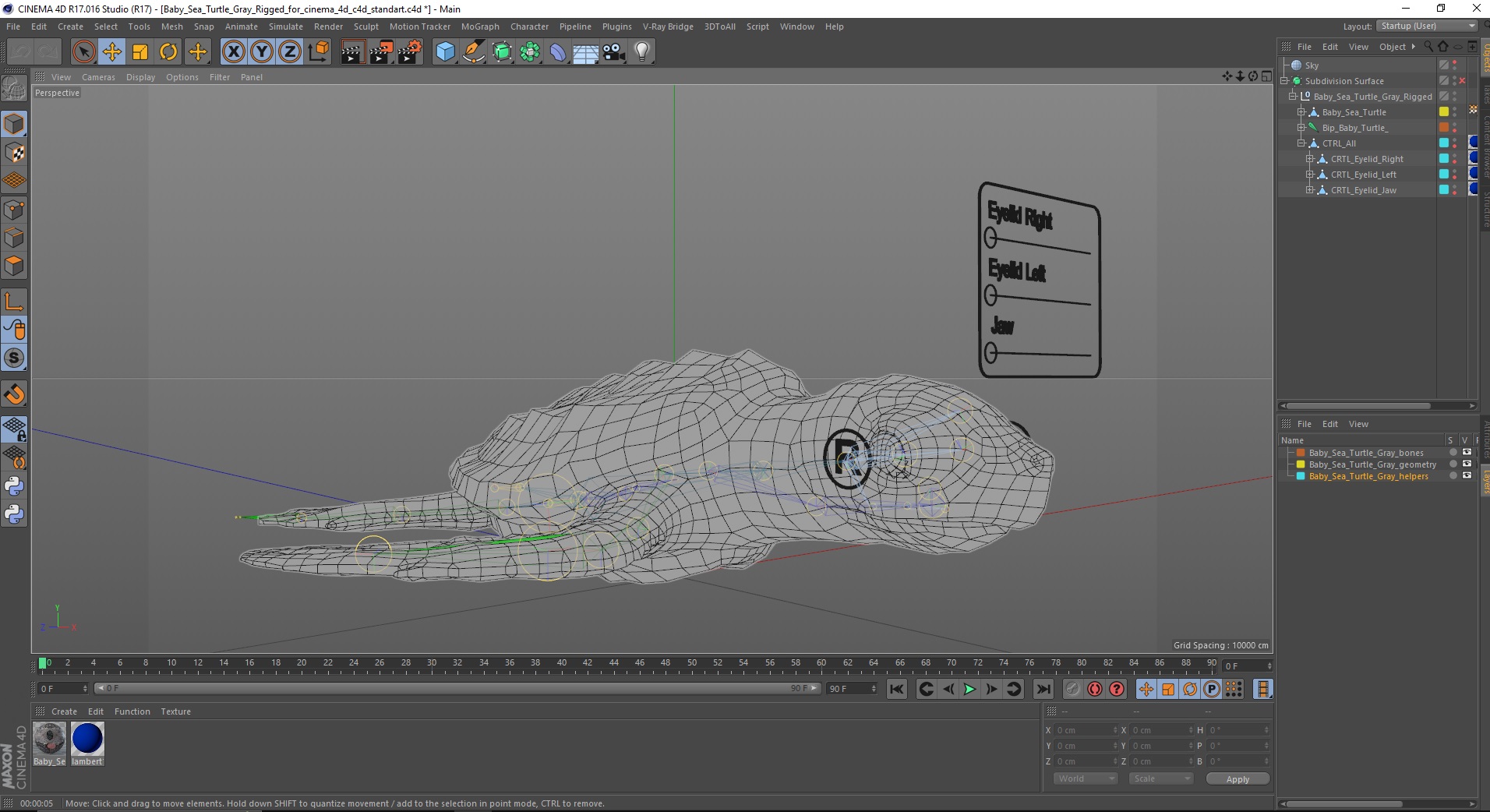Screen dimensions: 1490x812
Task: Collapse the CTRL_All hierarchy
Action: pyautogui.click(x=1301, y=143)
